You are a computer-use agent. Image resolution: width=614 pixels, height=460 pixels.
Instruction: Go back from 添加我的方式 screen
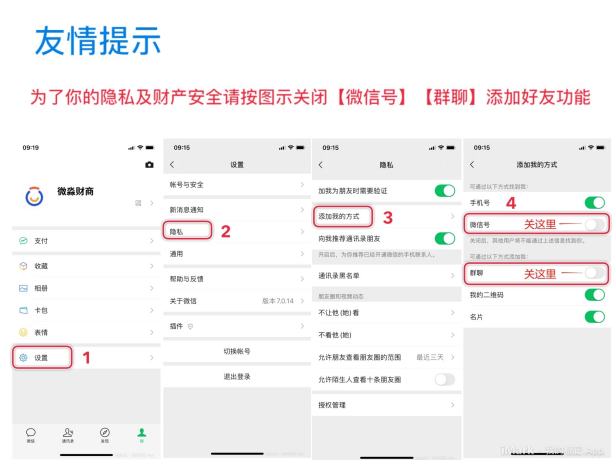click(x=472, y=164)
